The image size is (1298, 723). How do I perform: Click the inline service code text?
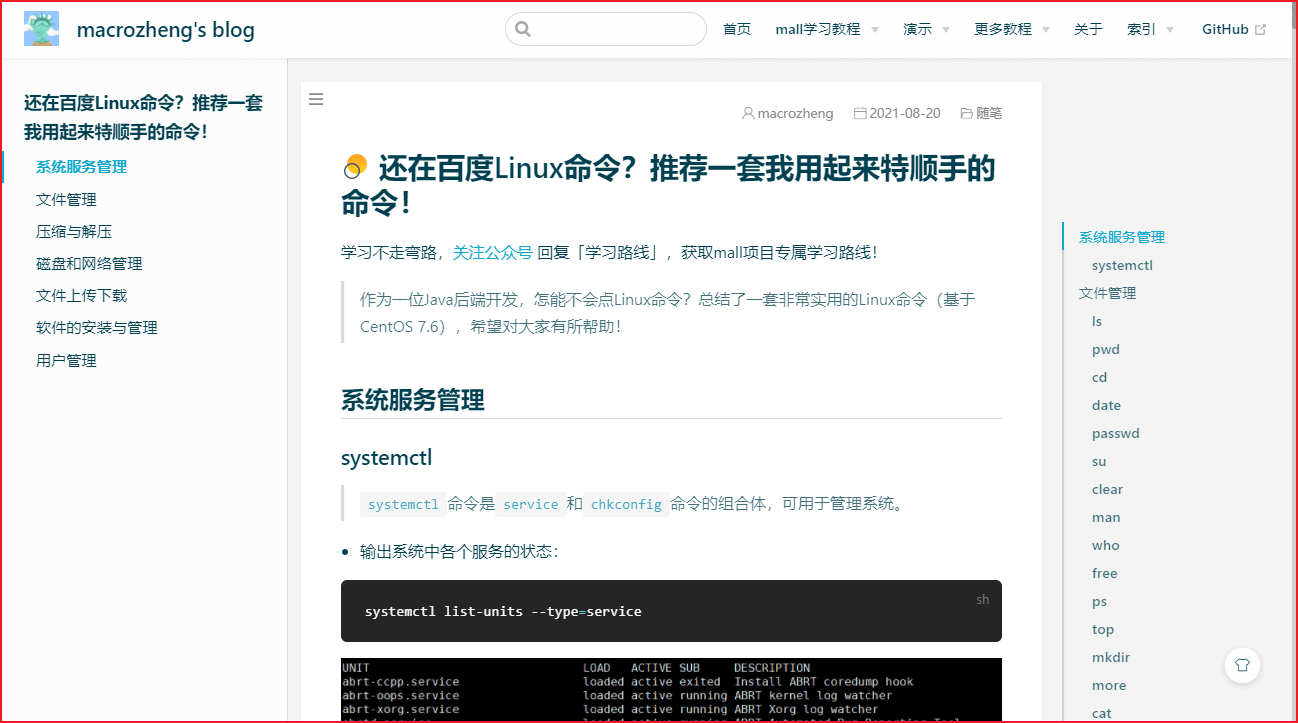point(531,504)
